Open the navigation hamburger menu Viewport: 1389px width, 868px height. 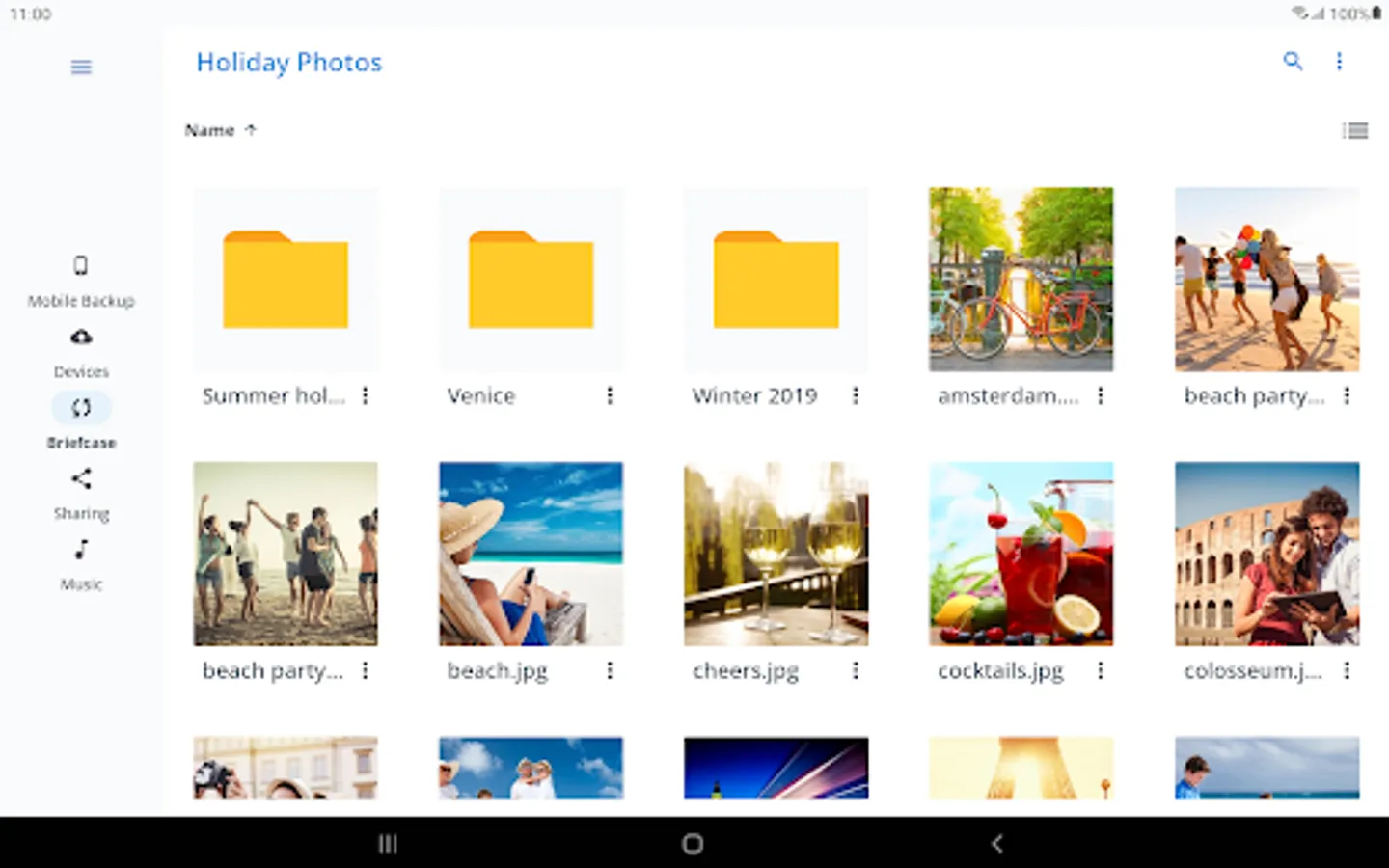click(x=81, y=67)
